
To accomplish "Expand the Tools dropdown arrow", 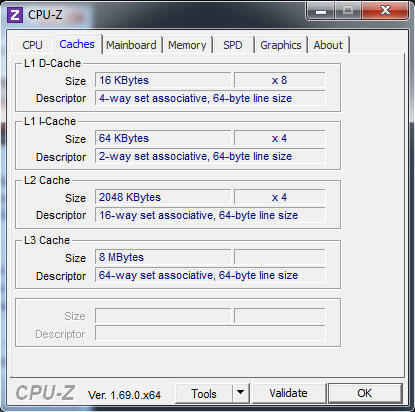I will (241, 394).
